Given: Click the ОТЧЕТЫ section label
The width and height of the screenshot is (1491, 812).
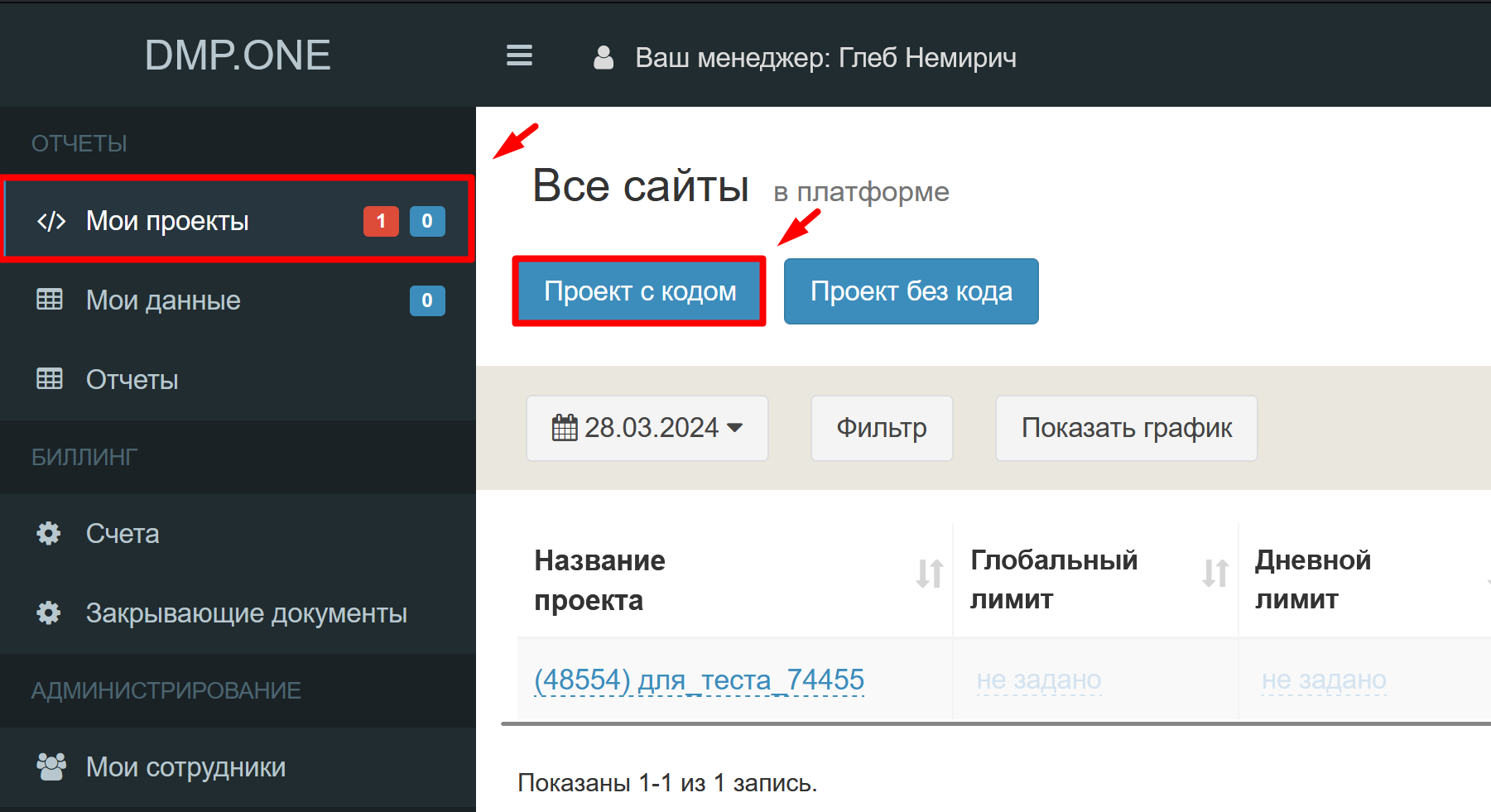Looking at the screenshot, I should tap(79, 144).
